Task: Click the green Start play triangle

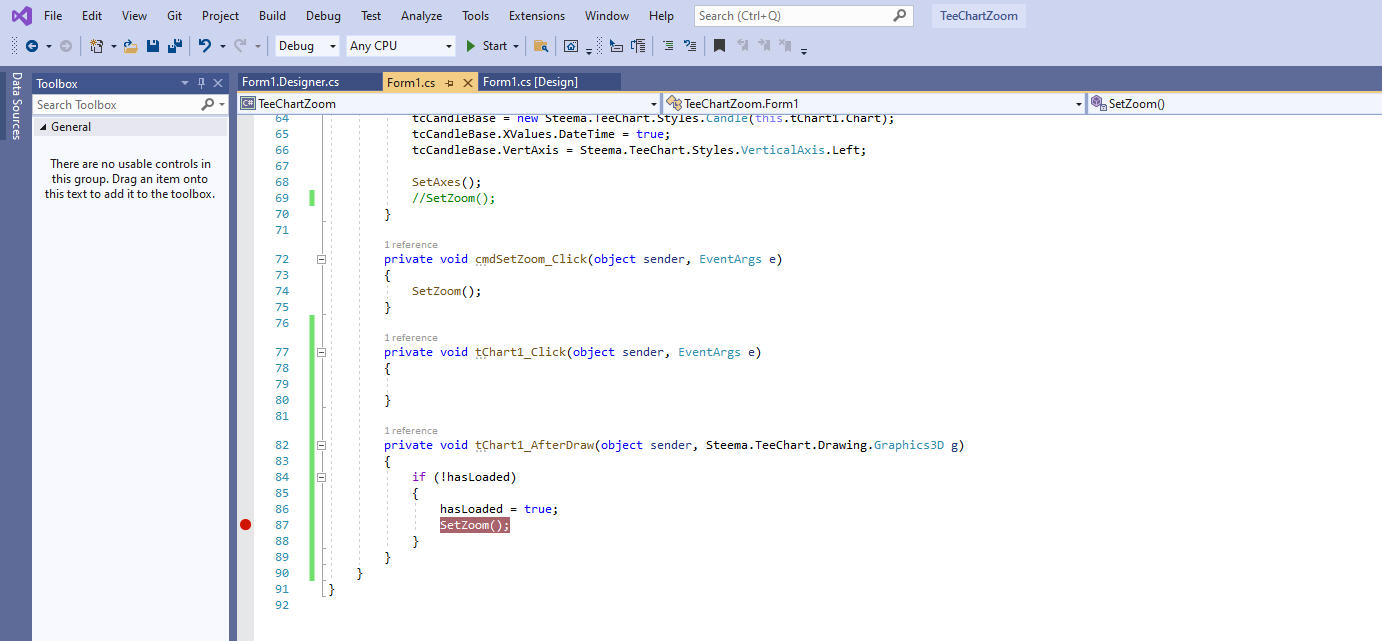Action: pyautogui.click(x=471, y=46)
